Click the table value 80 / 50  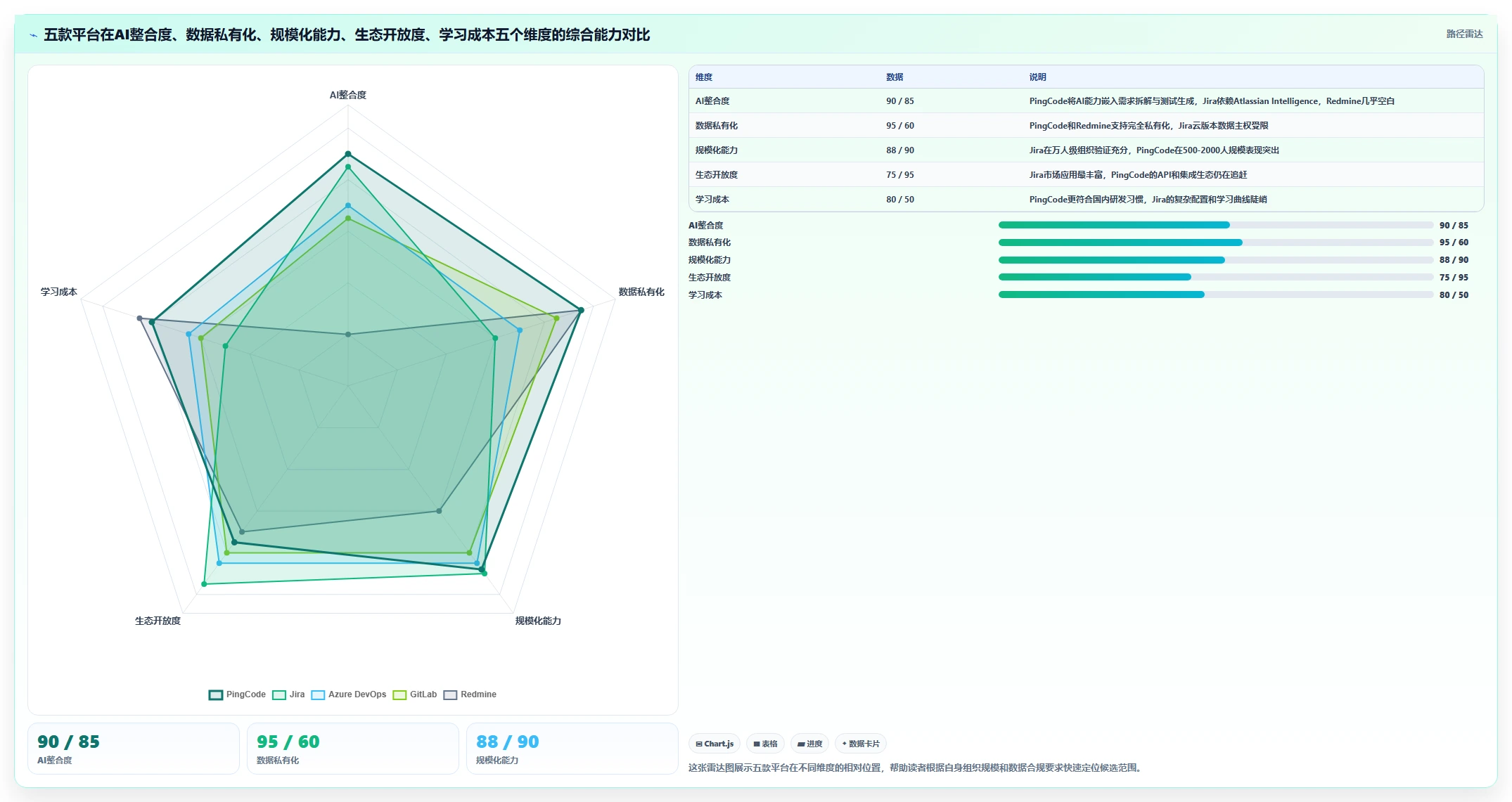[x=900, y=200]
